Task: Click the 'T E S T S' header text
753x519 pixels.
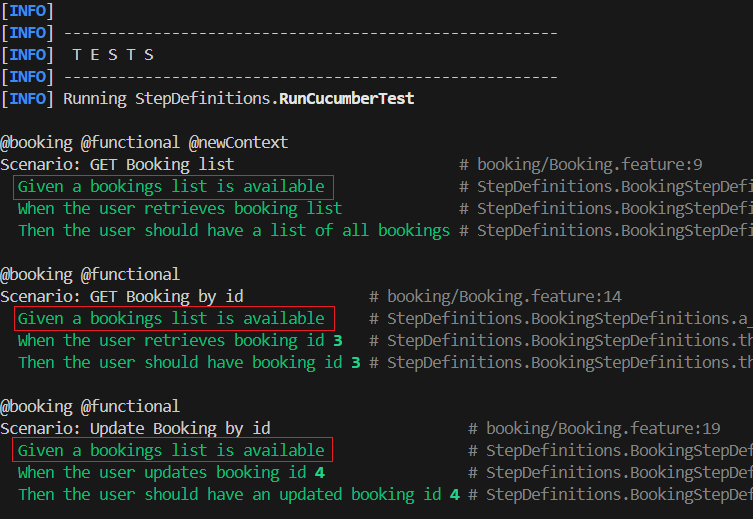Action: (113, 55)
